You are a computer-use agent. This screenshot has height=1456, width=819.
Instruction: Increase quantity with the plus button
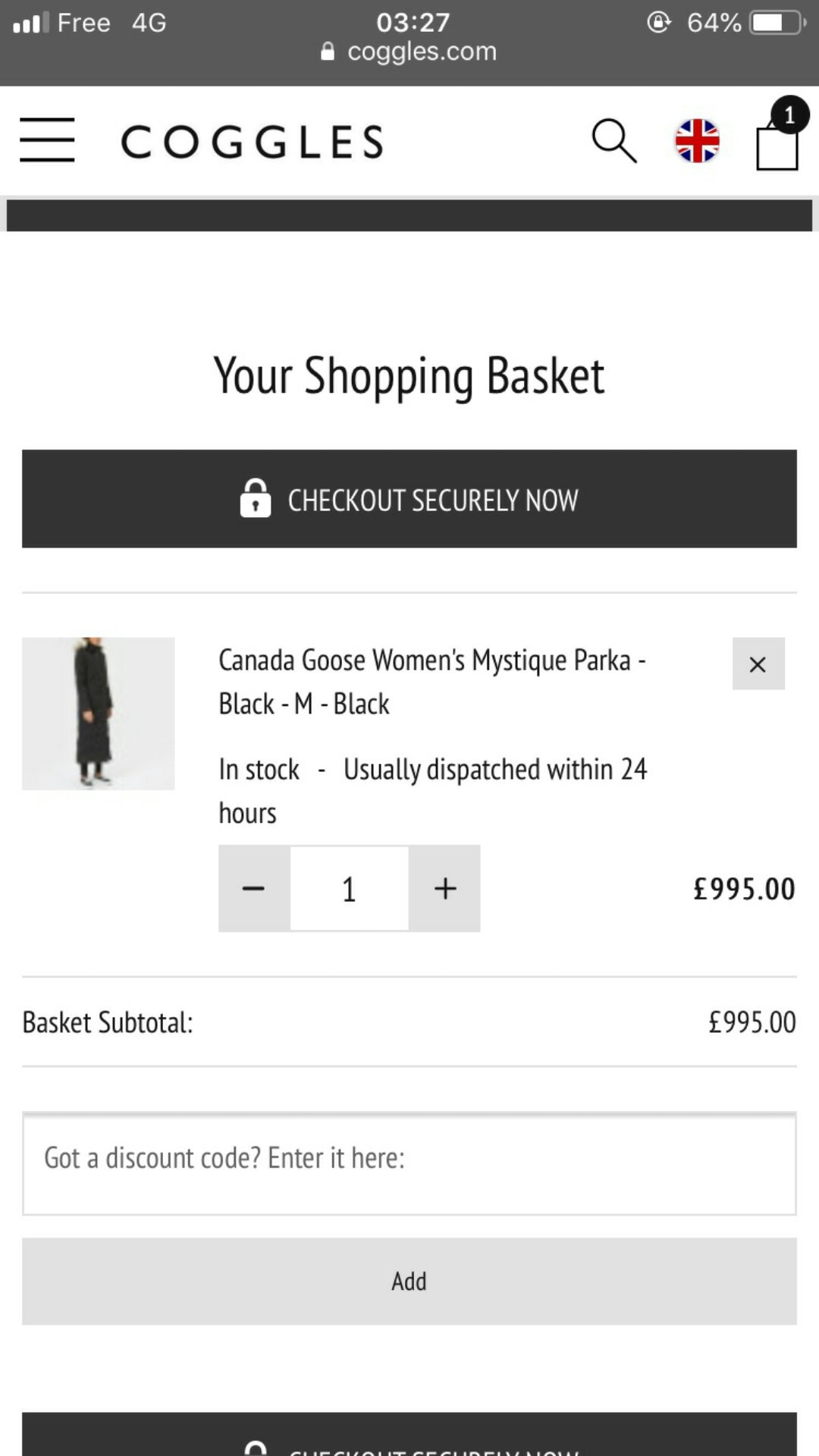click(x=445, y=888)
